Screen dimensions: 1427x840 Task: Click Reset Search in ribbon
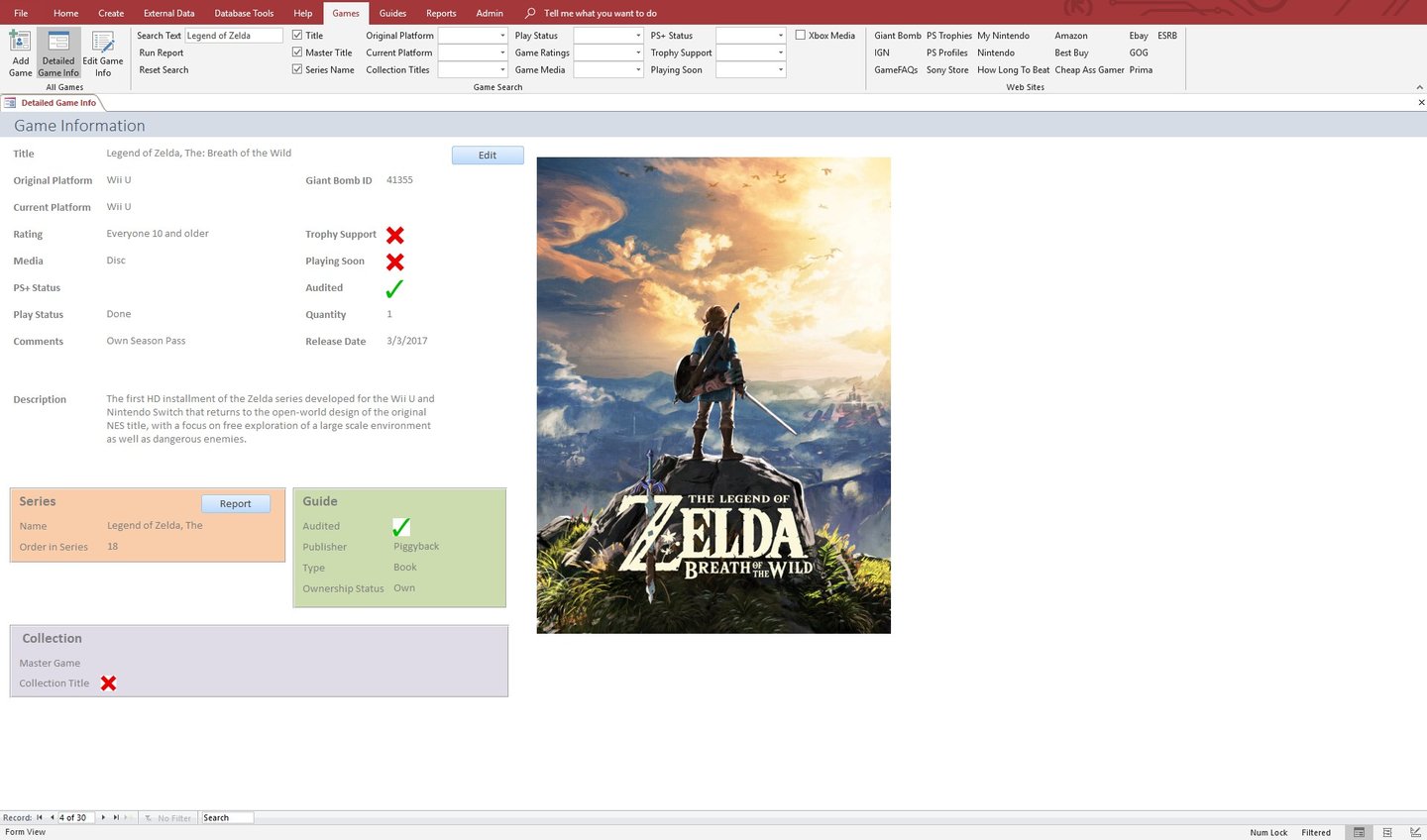(x=164, y=70)
